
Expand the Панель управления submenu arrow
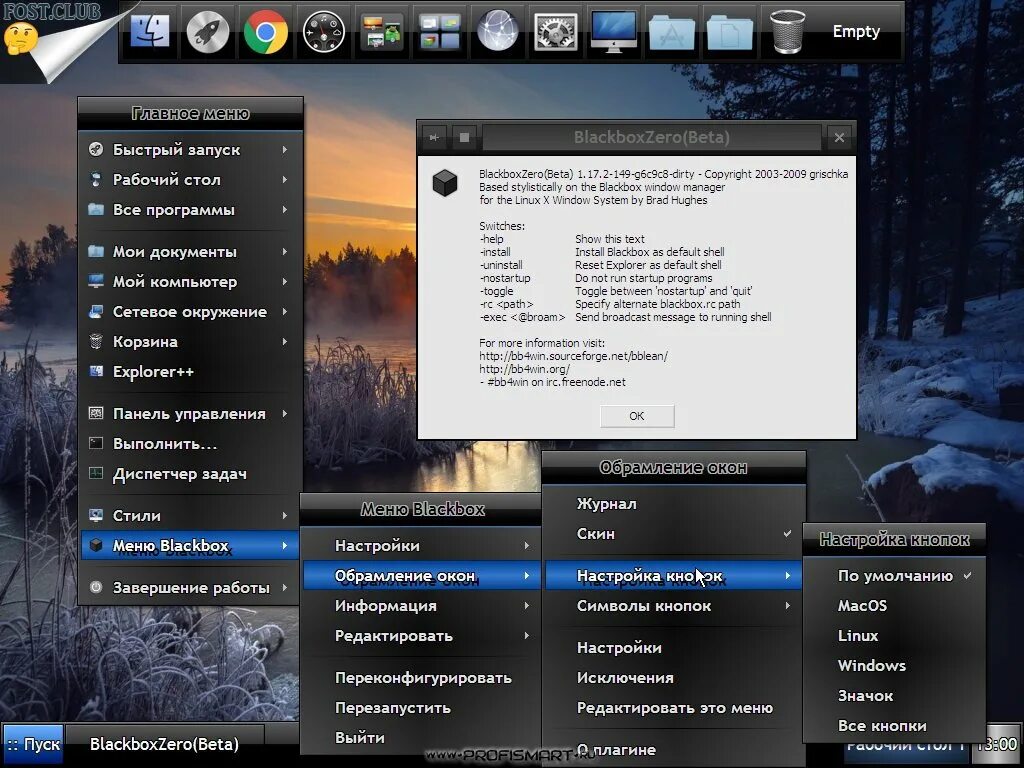tap(285, 413)
